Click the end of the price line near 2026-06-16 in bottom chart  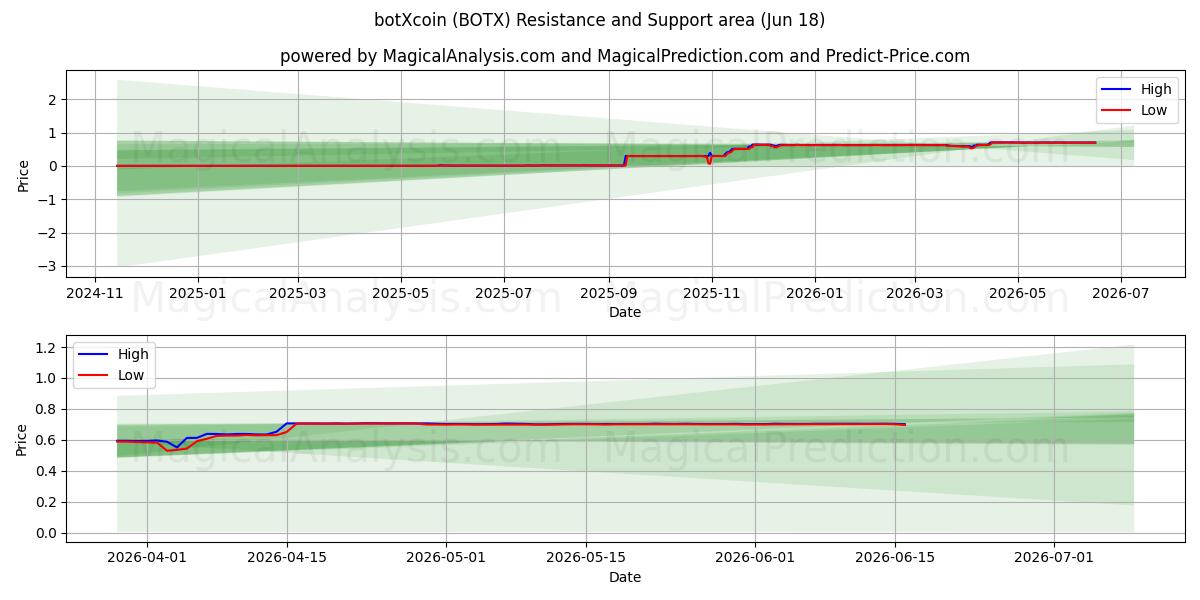pos(905,425)
